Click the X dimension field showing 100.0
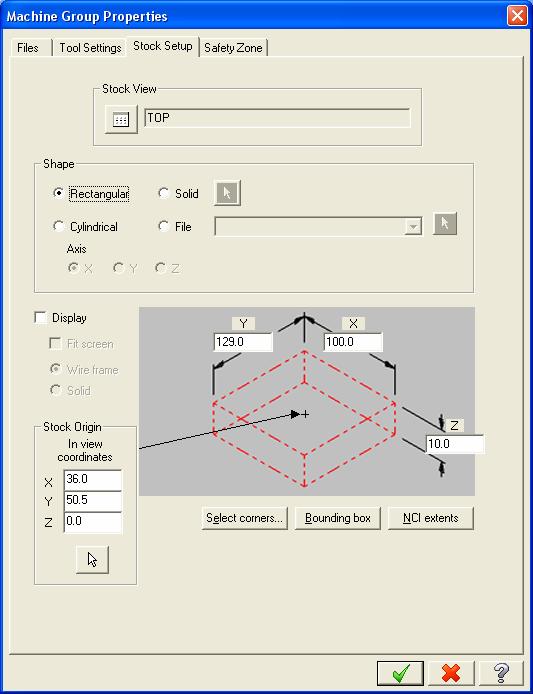The height and width of the screenshot is (694, 533). pos(353,342)
